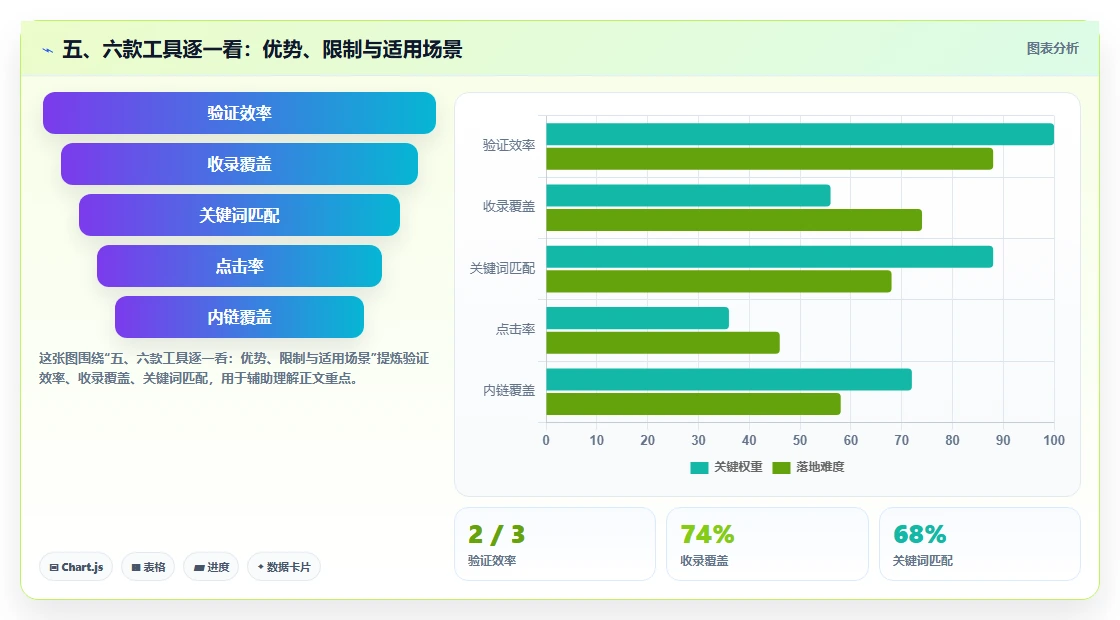
Task: Click green 落地难度 bar for 关键词匹配
Action: tap(719, 281)
